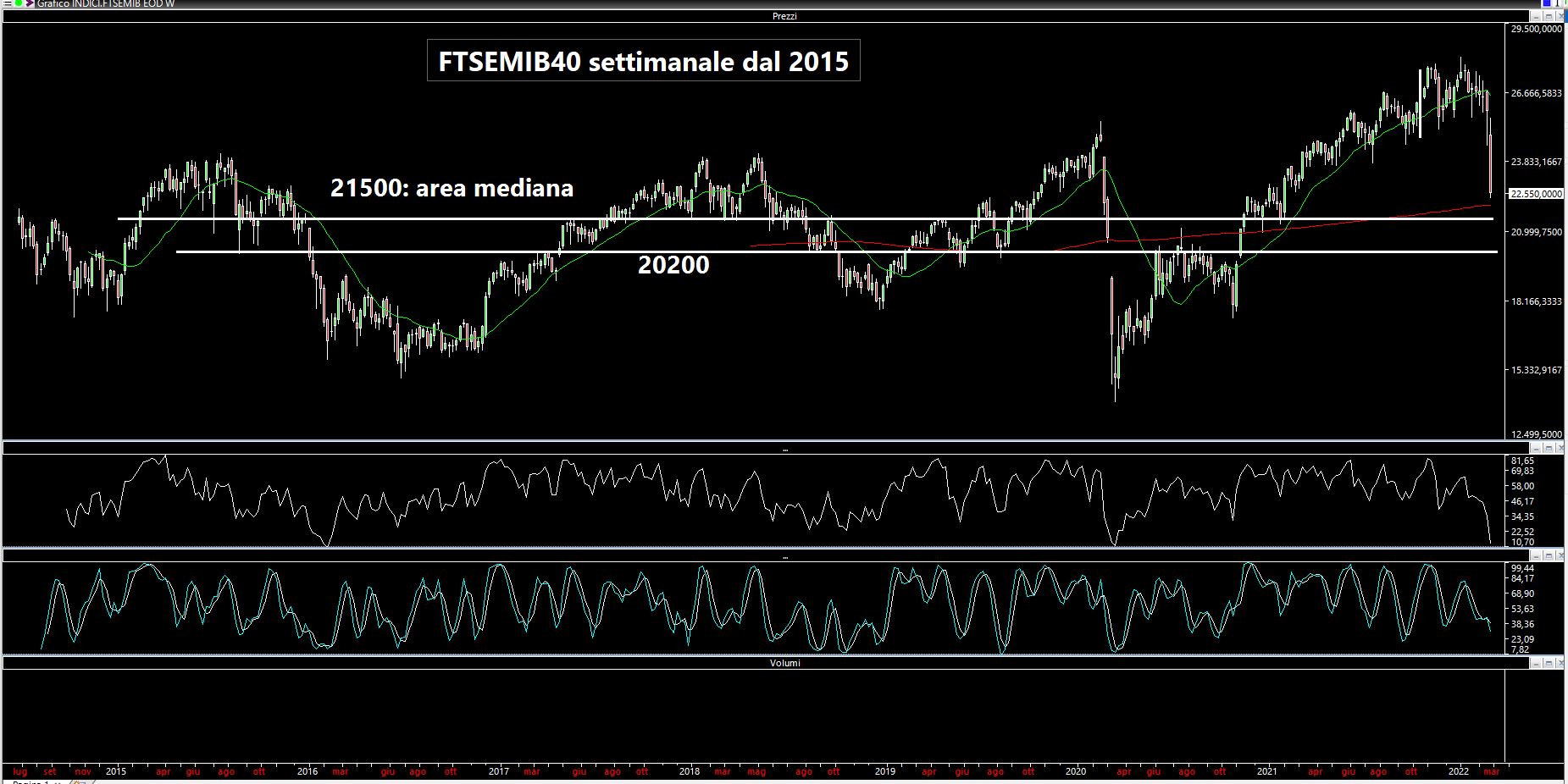Screen dimensions: 1568x784
Task: Click the 15.332,9167 price axis value
Action: tap(1536, 370)
